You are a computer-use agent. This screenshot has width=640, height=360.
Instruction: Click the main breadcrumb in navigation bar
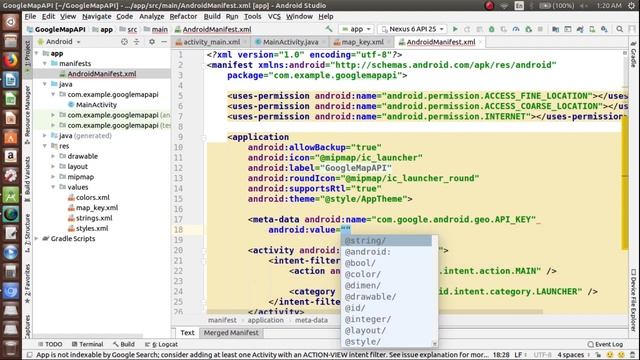(156, 29)
